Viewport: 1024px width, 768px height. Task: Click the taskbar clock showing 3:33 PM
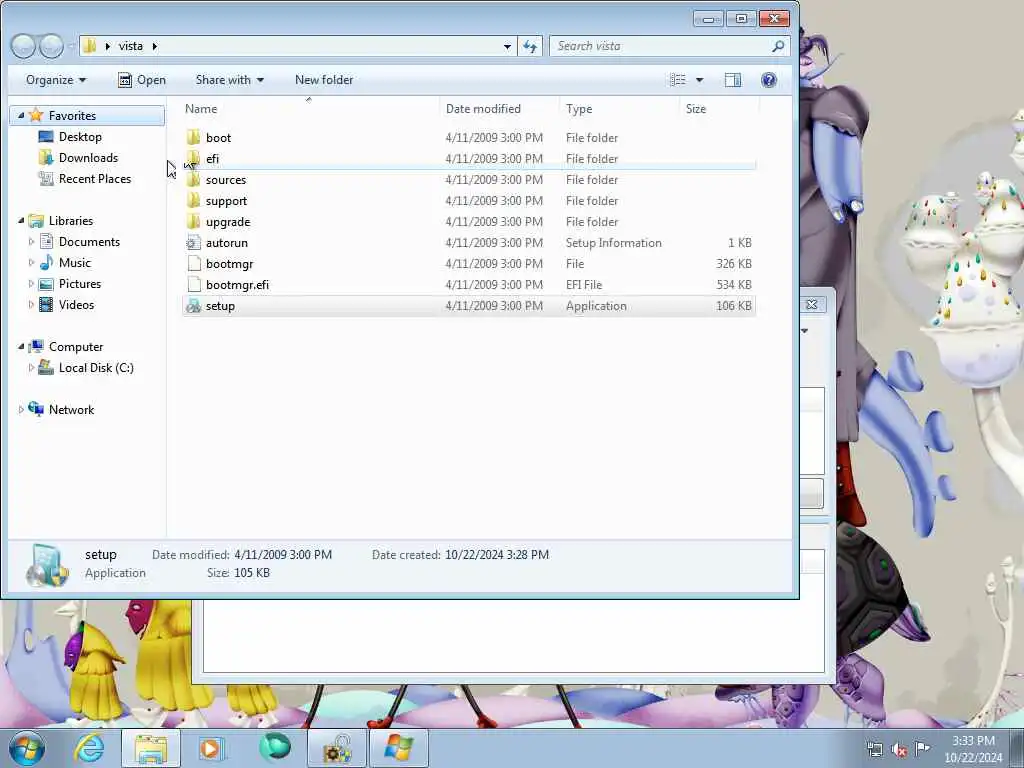pos(973,749)
